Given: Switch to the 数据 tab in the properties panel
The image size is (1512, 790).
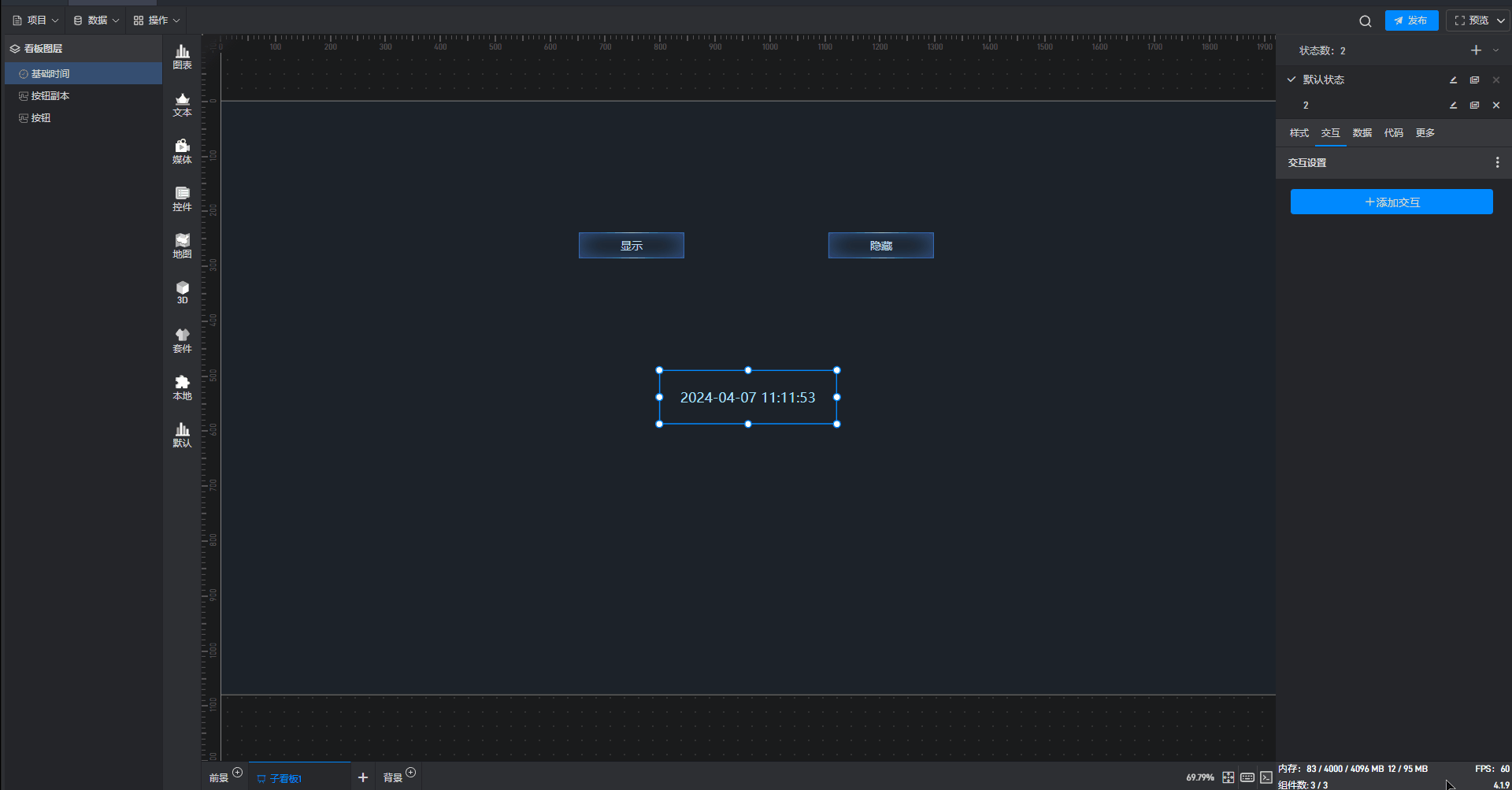Looking at the screenshot, I should click(x=1362, y=133).
